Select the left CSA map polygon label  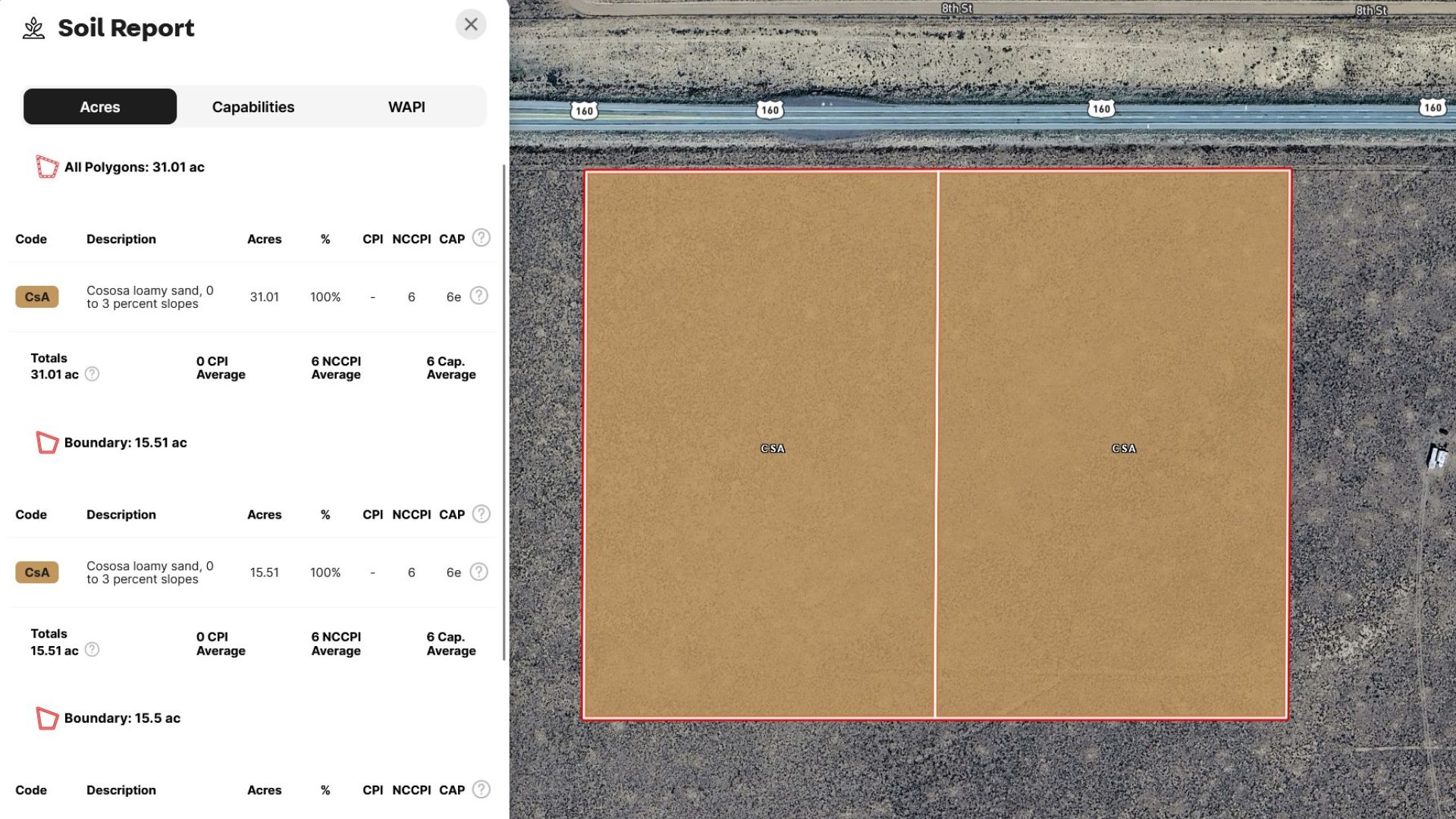(772, 449)
